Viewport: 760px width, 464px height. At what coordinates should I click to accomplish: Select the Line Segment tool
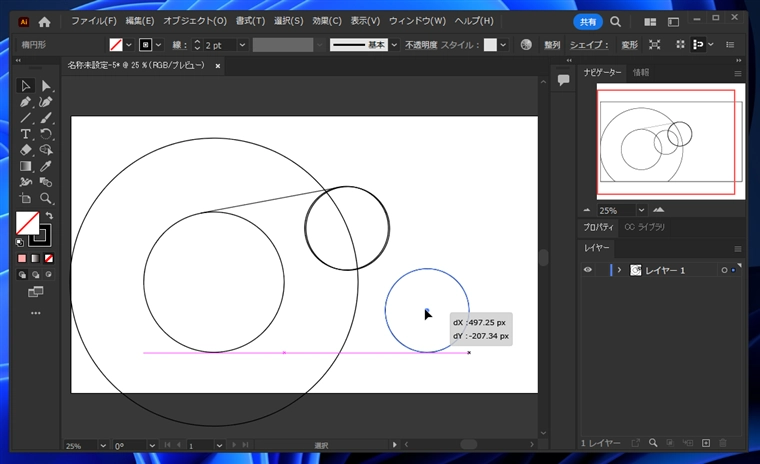coord(25,118)
